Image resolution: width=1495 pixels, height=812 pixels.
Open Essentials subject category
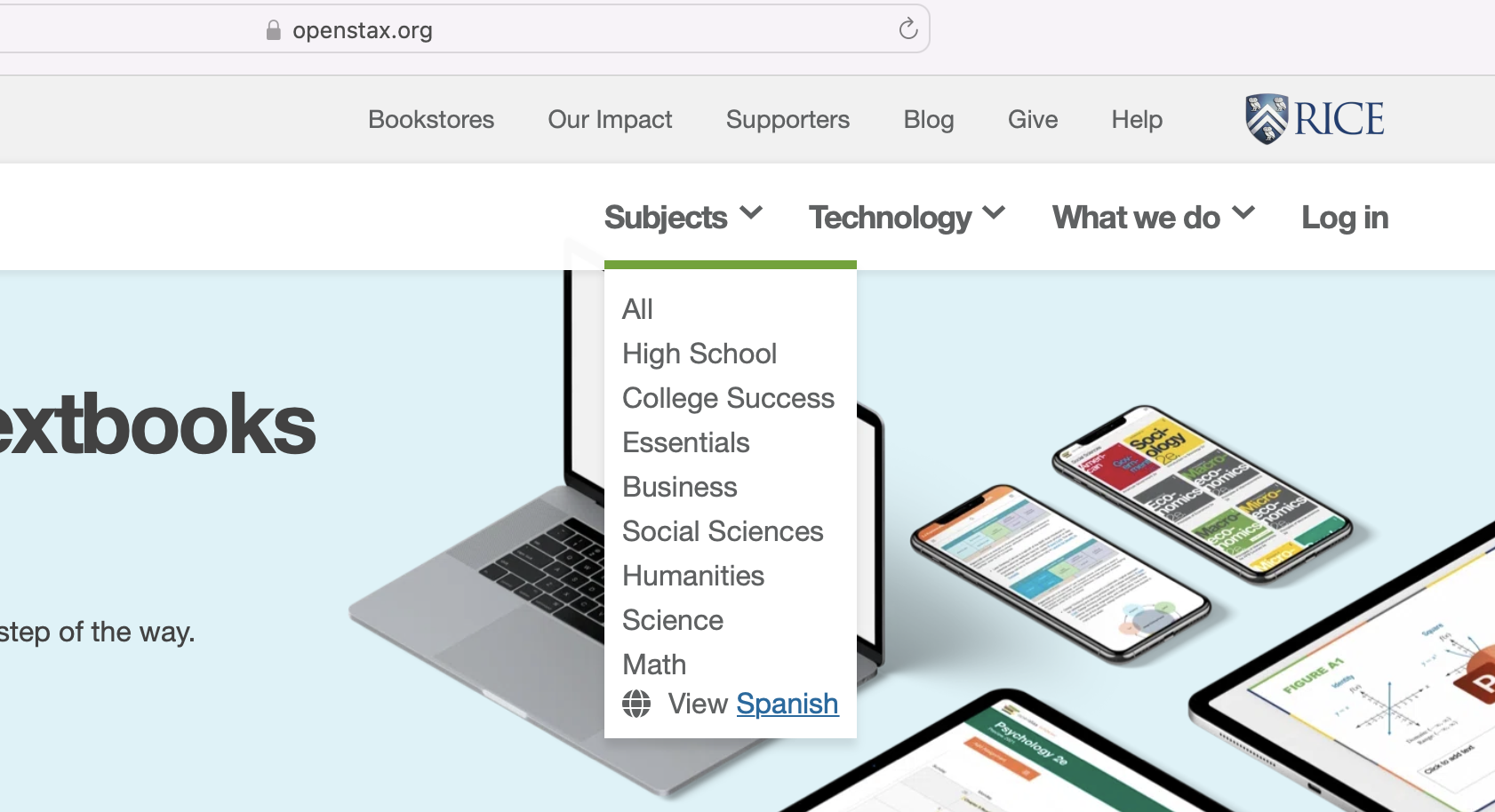[x=685, y=442]
